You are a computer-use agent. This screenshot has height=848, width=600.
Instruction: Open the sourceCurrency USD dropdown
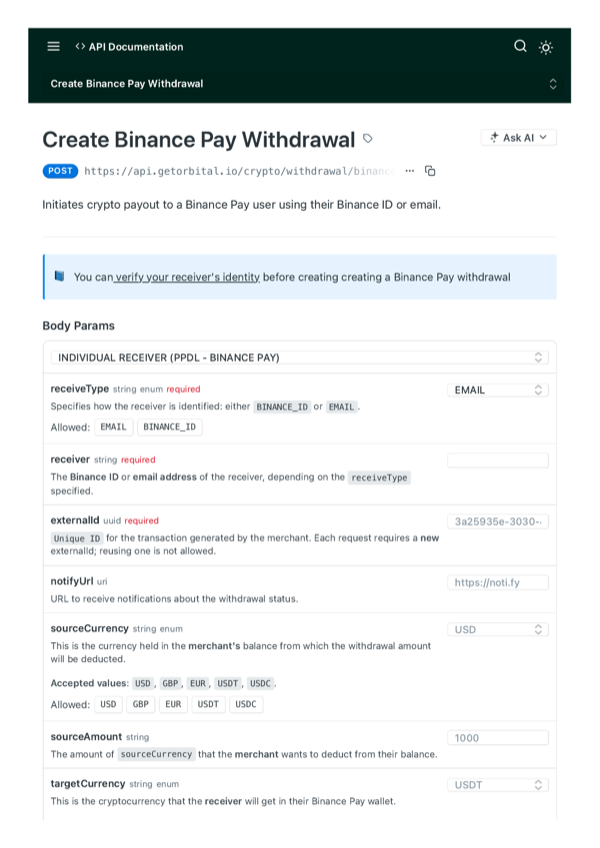pos(497,629)
